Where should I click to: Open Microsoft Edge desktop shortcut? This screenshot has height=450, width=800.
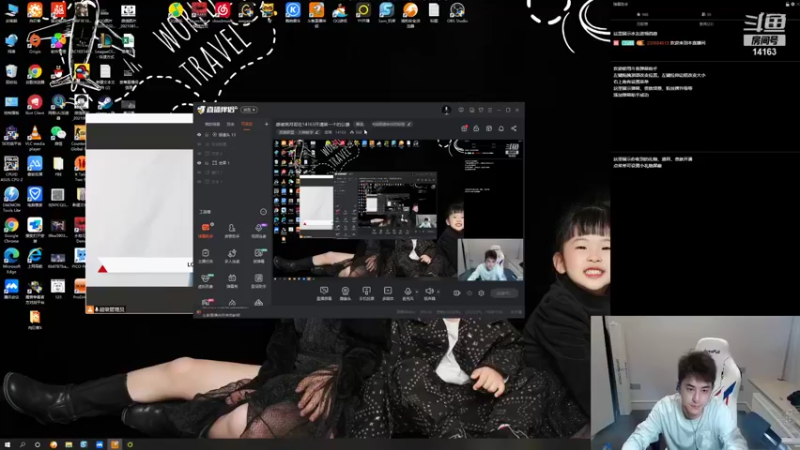point(11,259)
